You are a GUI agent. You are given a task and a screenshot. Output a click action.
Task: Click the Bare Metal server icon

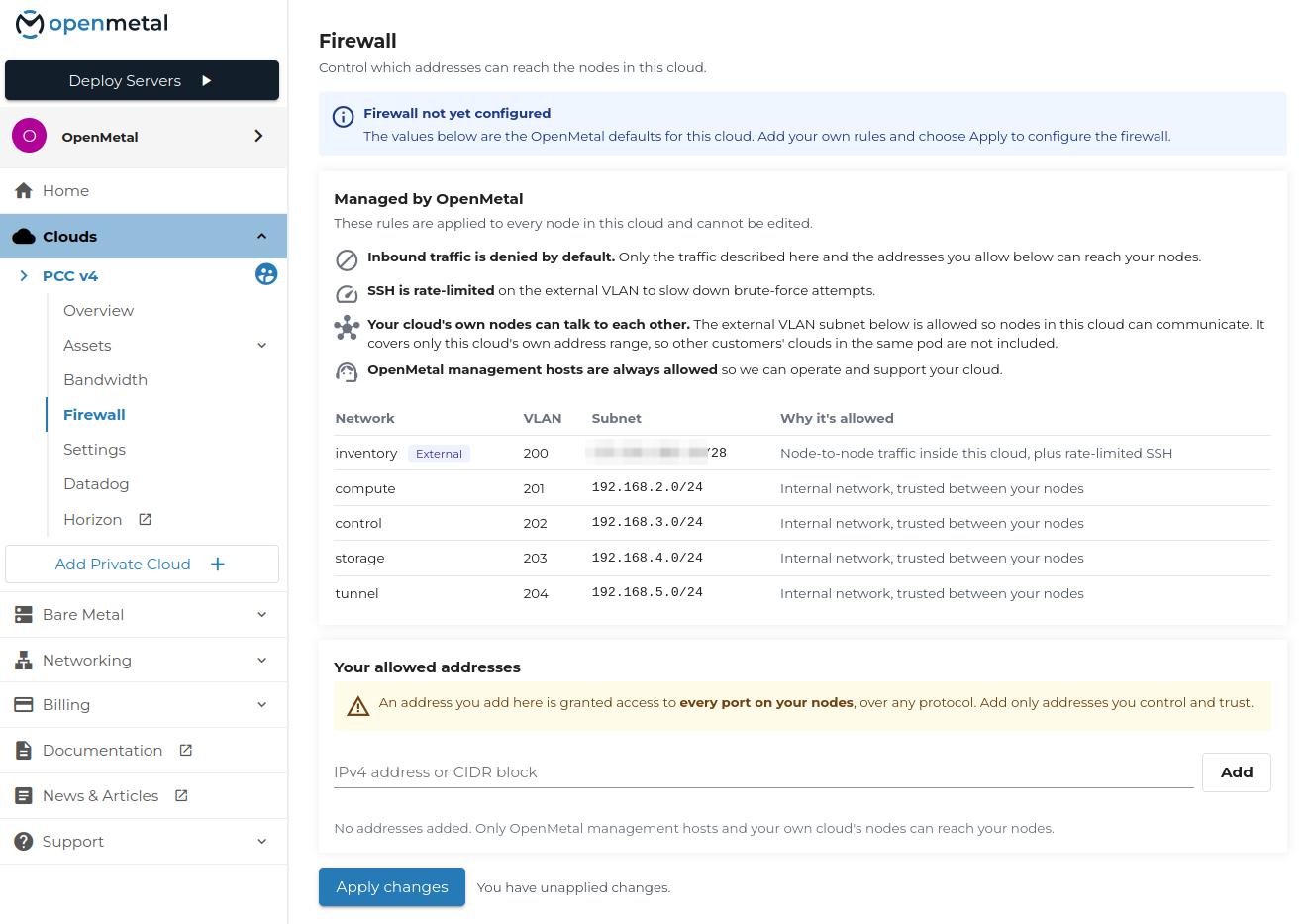pos(24,615)
